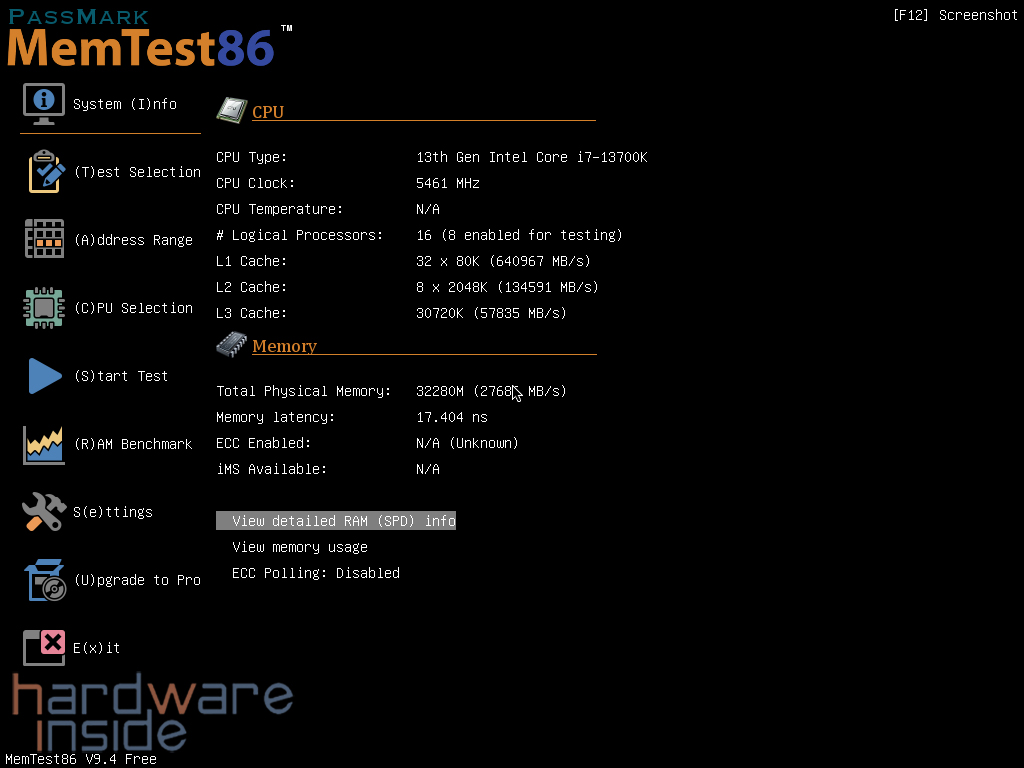Image resolution: width=1024 pixels, height=768 pixels.
Task: Click Total Physical Memory value 32280M
Action: pos(491,391)
